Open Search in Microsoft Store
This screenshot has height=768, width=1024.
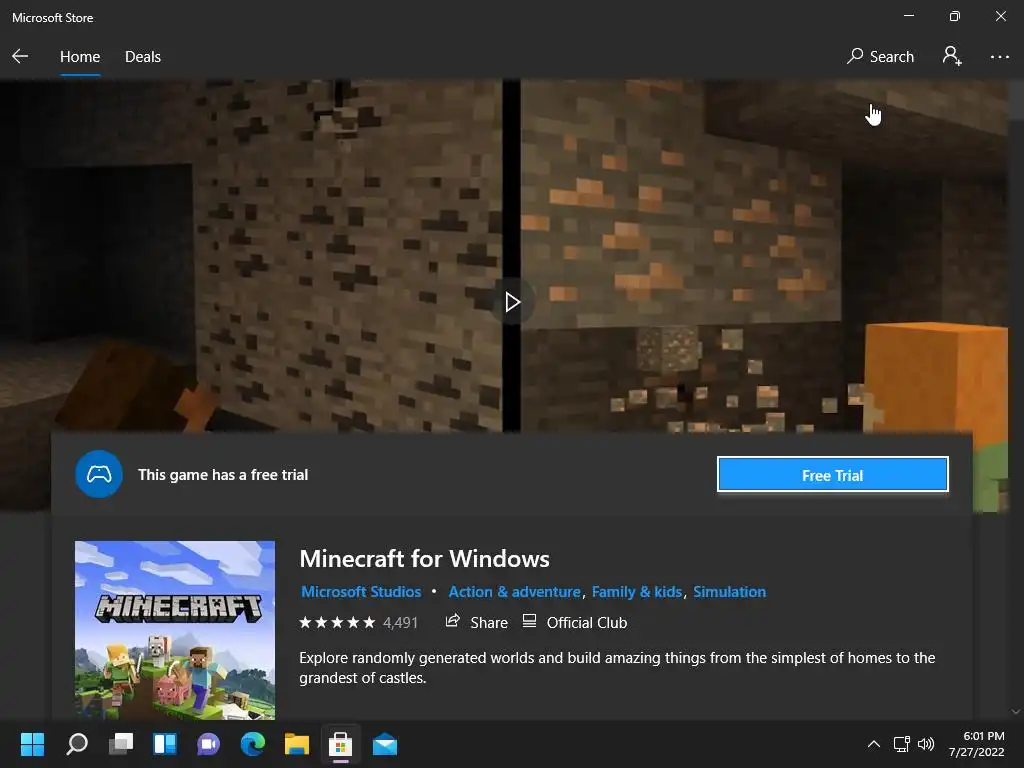click(880, 56)
